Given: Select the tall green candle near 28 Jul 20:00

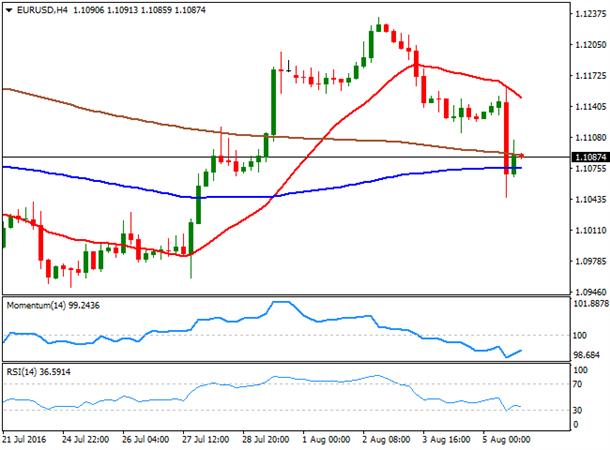Looking at the screenshot, I should pyautogui.click(x=273, y=102).
